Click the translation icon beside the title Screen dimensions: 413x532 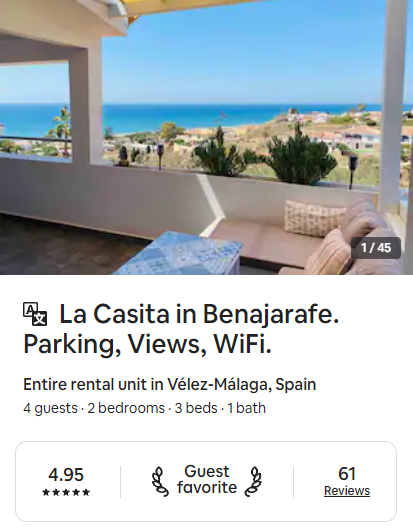(x=35, y=314)
